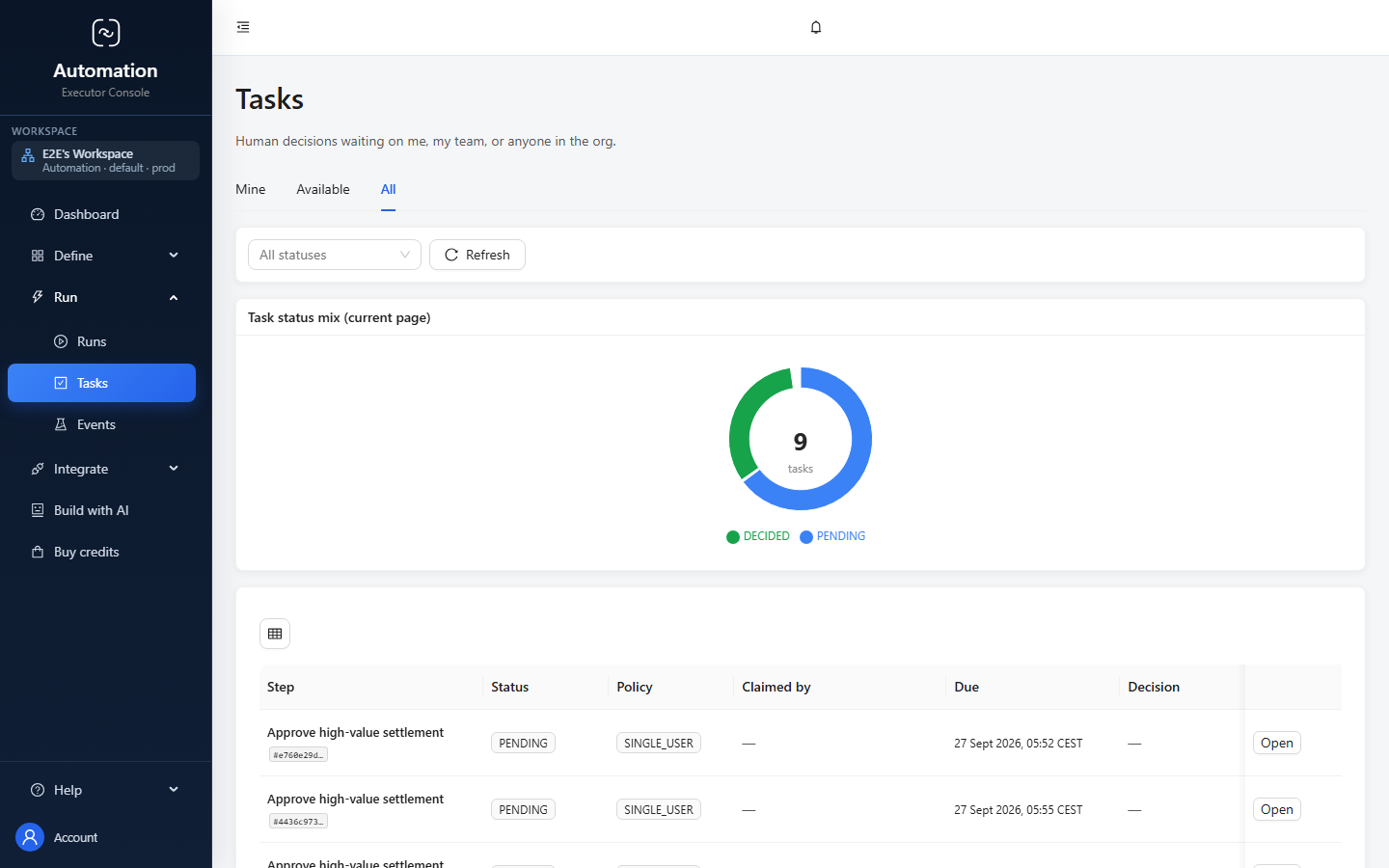Screen dimensions: 1389x868
Task: Open the task due 05:55 CEST
Action: 1276,809
